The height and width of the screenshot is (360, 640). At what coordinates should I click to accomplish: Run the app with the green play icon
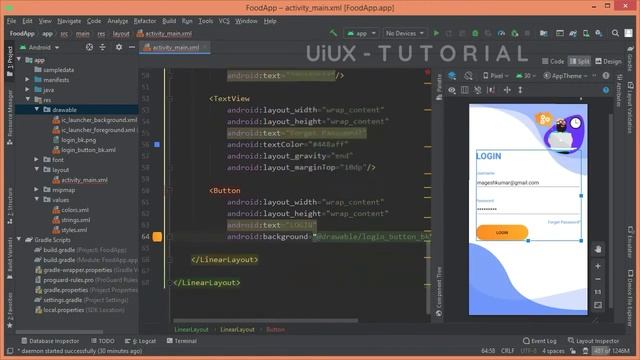click(x=436, y=33)
